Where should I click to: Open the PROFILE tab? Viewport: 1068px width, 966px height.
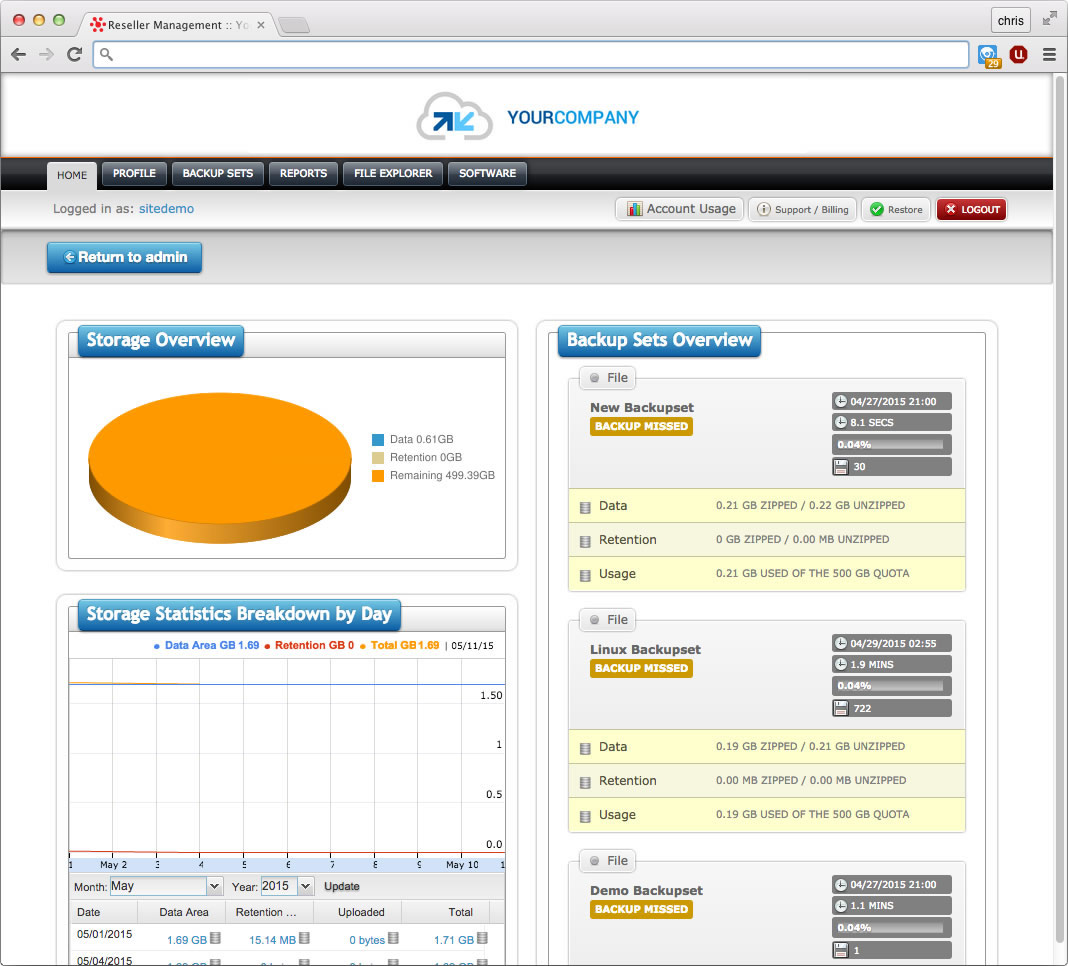pos(134,174)
